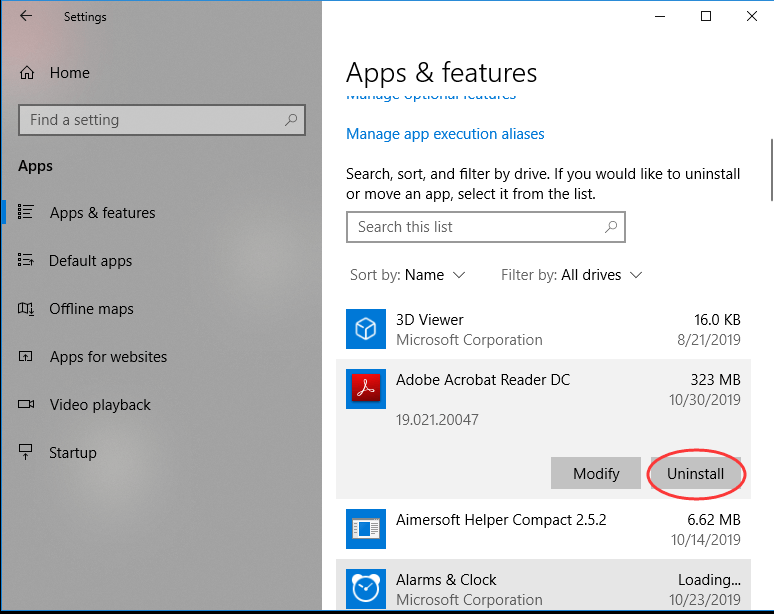
Task: Minimize the Settings window
Action: coord(660,16)
